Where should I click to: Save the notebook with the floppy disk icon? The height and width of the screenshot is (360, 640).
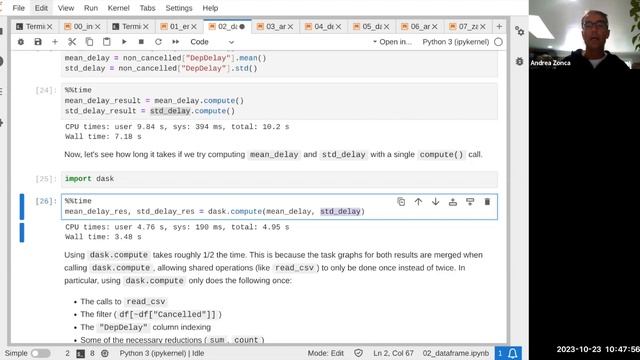coord(38,42)
